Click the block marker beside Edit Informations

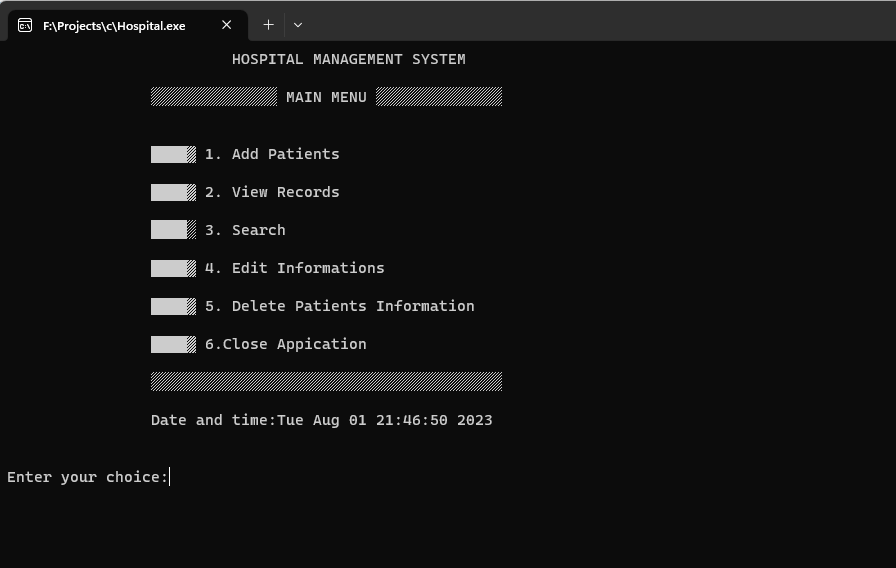click(173, 268)
